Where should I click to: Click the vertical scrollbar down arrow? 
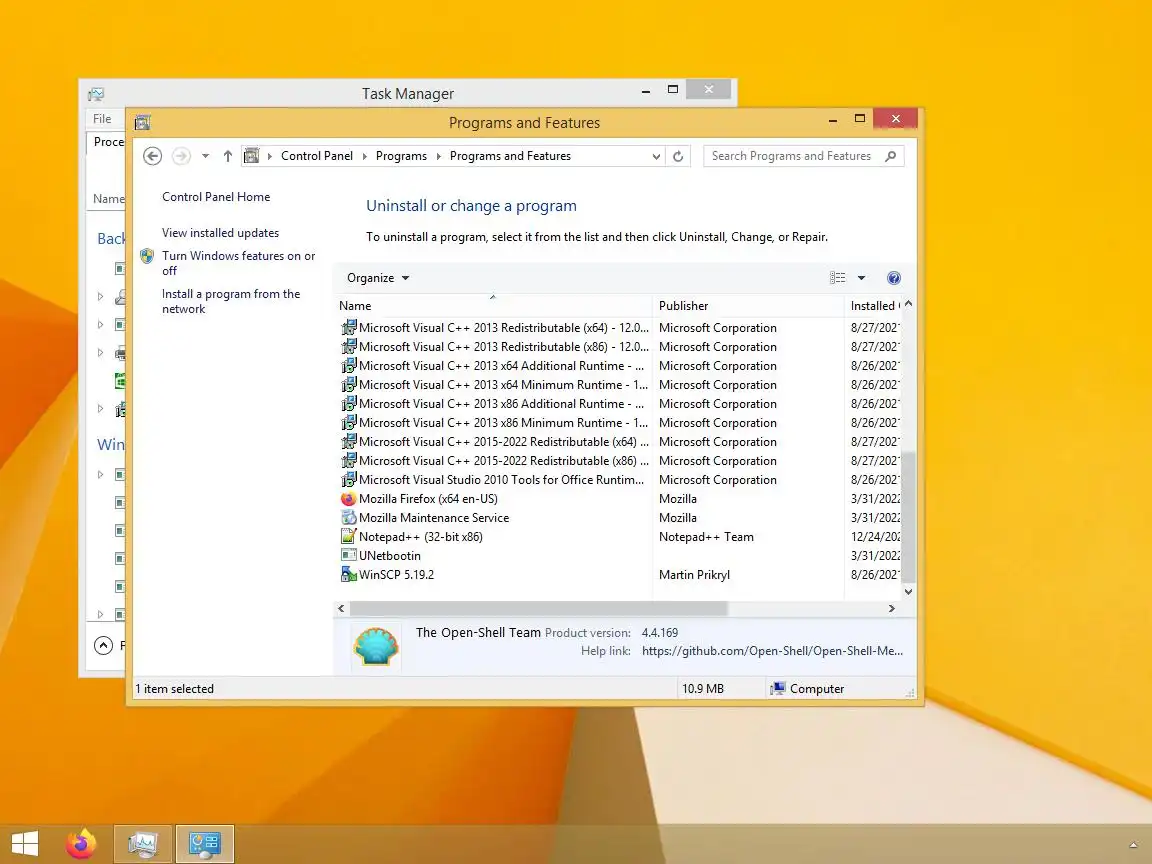click(x=909, y=591)
